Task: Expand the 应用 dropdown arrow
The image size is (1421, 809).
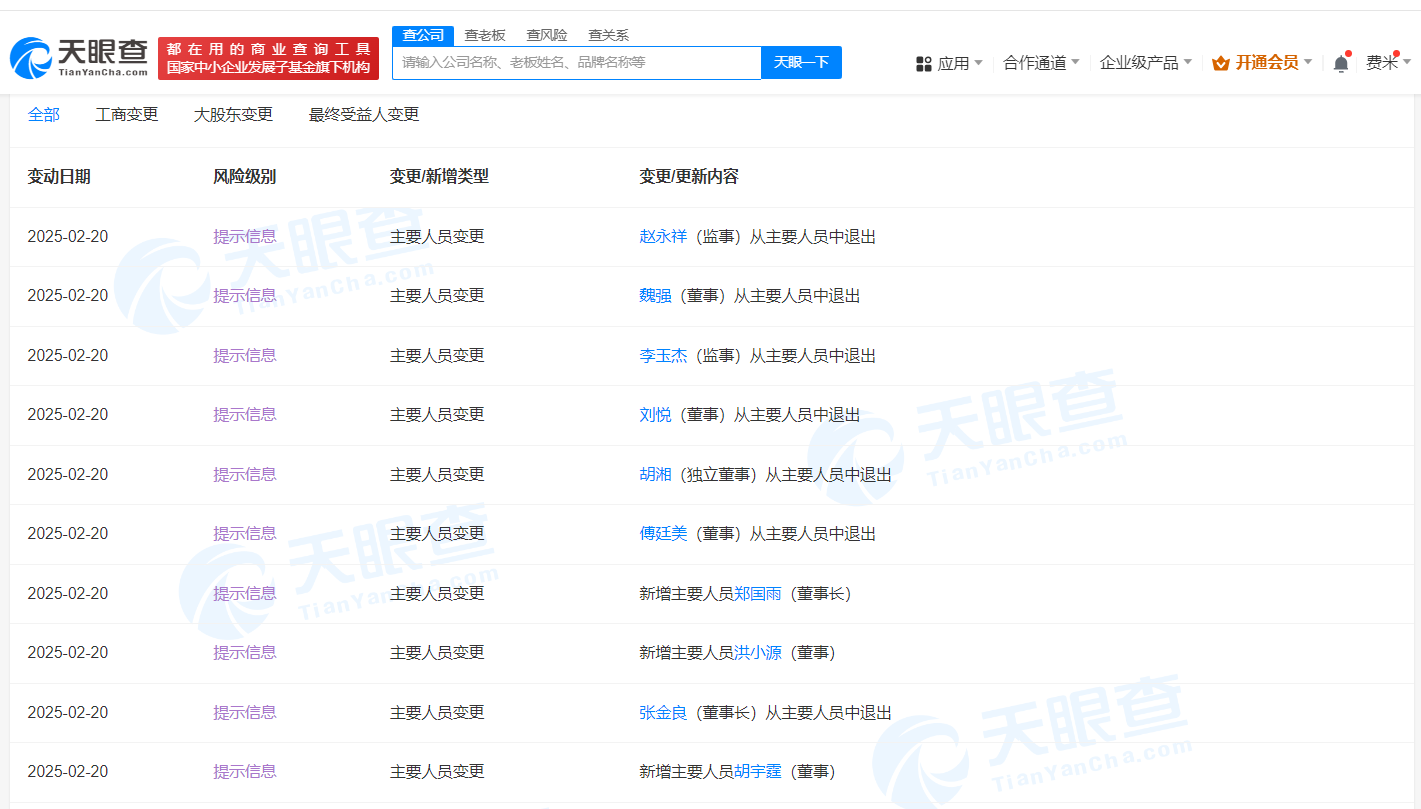Action: click(x=978, y=62)
